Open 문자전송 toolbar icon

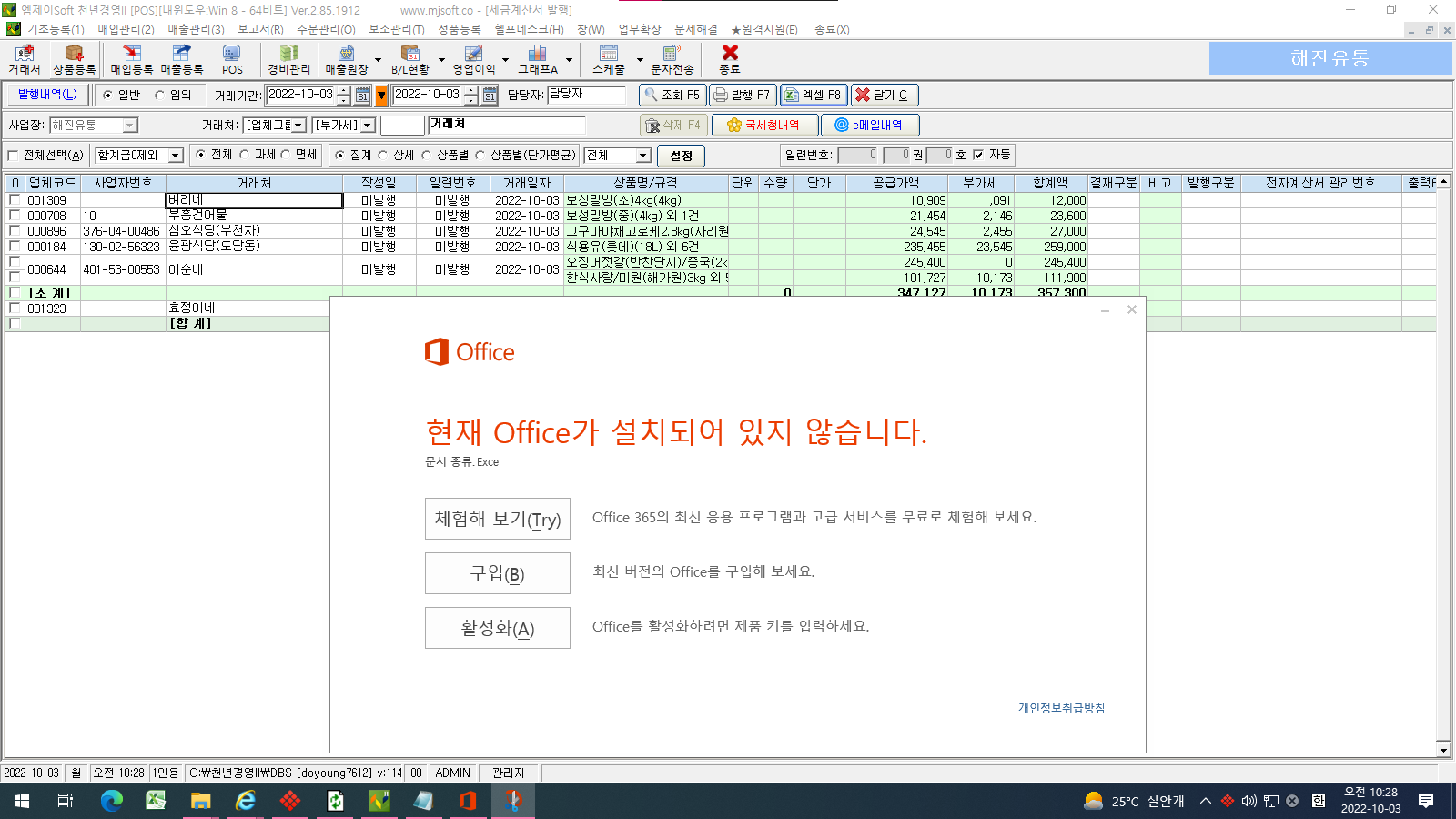click(672, 60)
